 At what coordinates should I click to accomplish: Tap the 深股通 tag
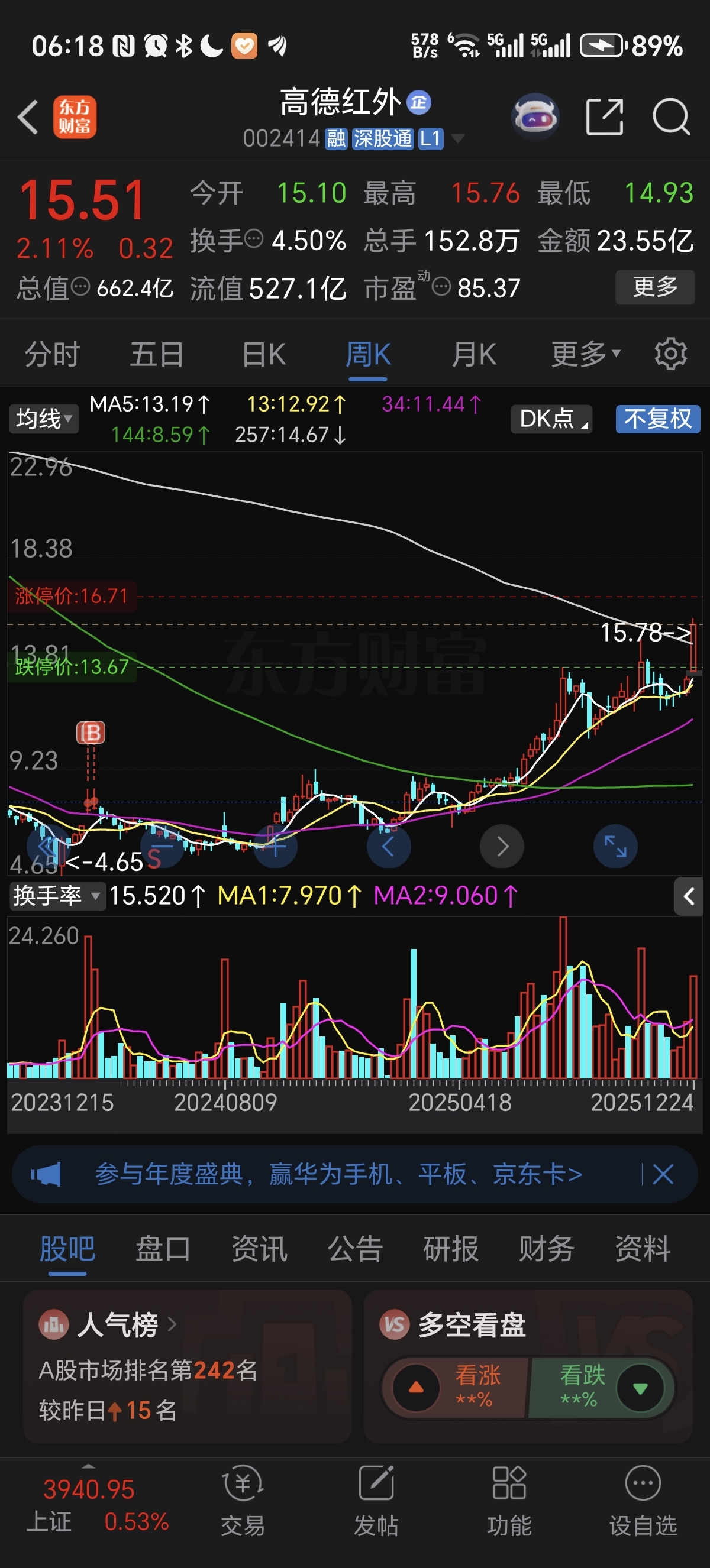[x=382, y=139]
